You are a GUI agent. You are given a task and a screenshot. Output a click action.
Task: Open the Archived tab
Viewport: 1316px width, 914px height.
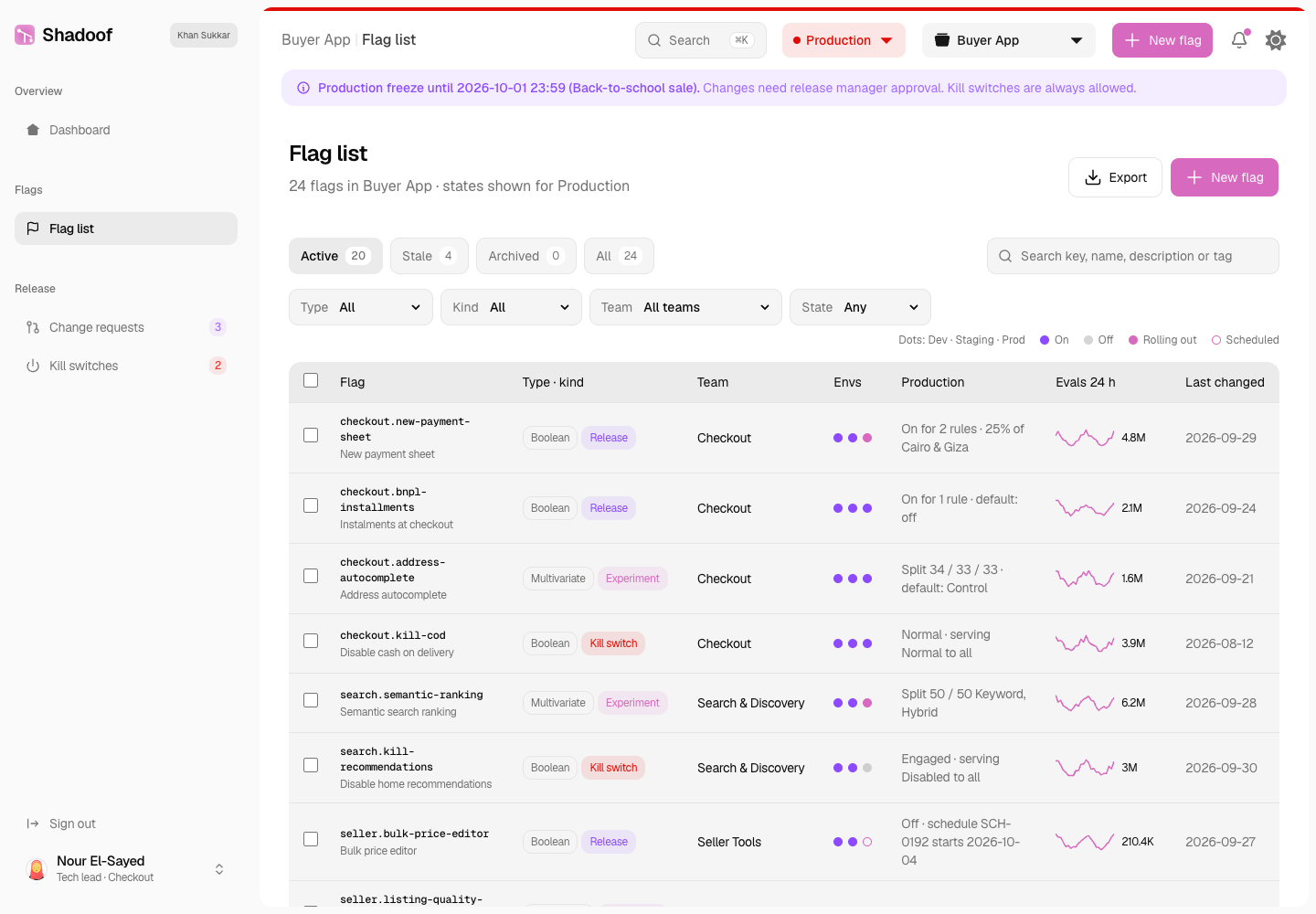point(526,256)
